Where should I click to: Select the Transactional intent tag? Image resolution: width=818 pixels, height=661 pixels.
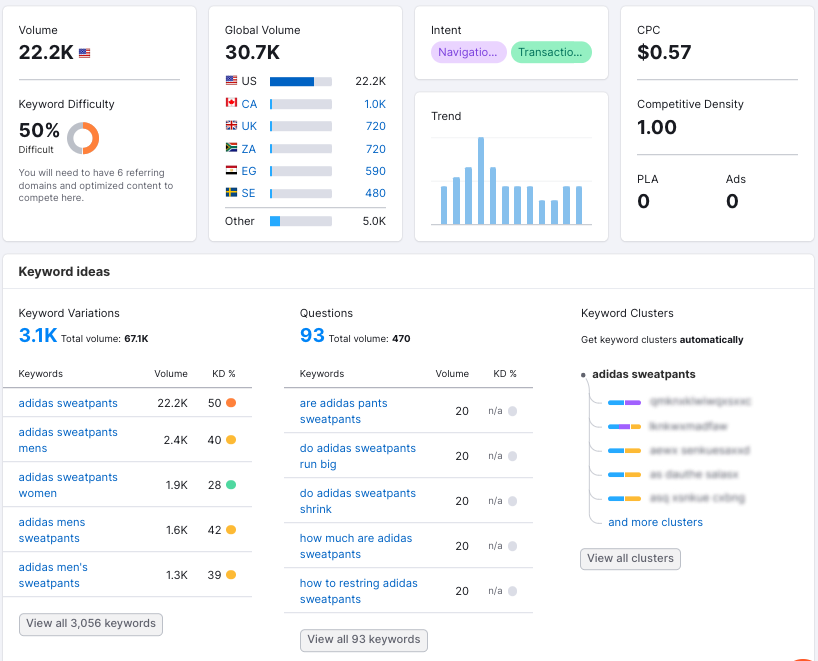(x=551, y=52)
